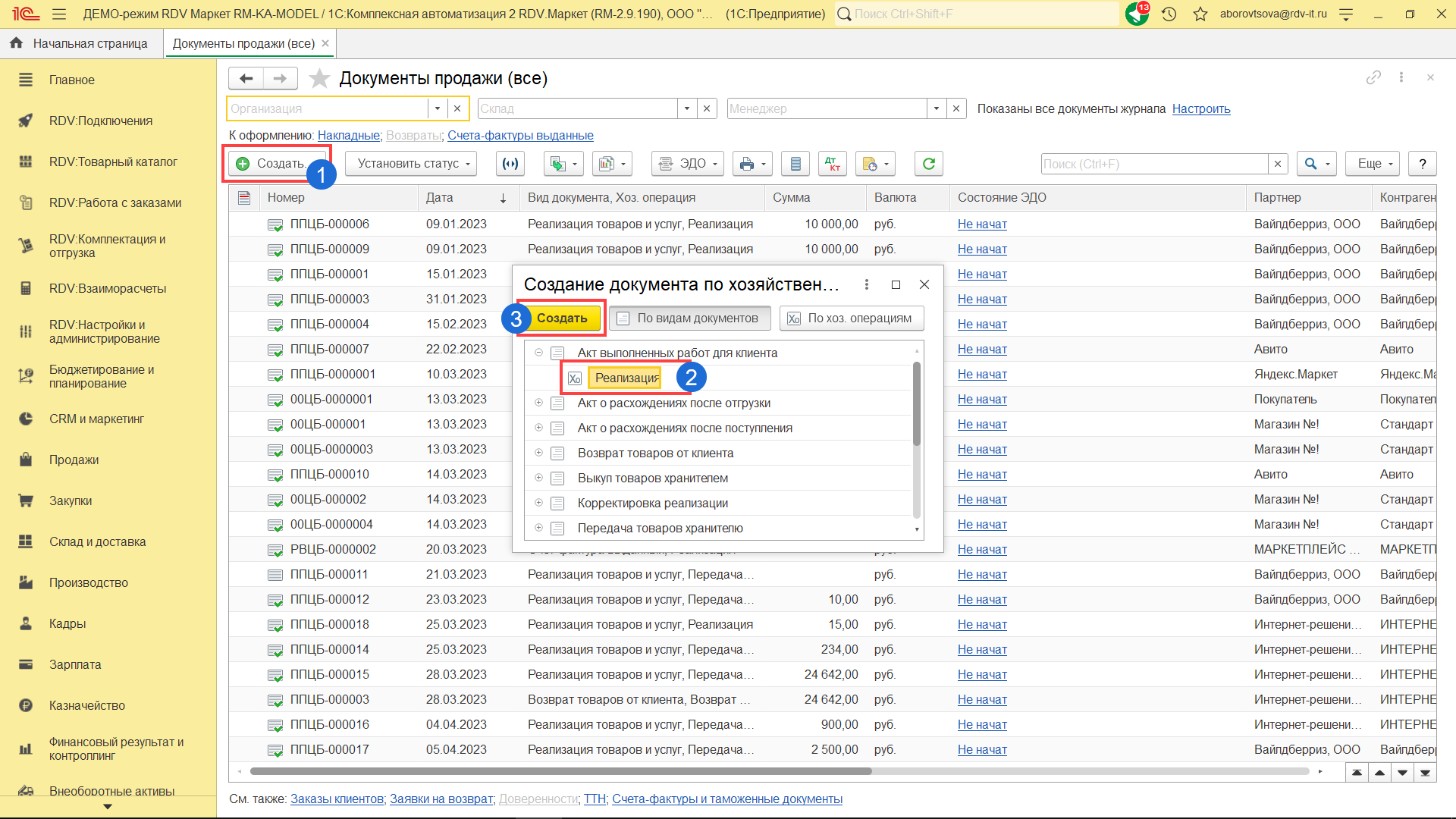Click the list structure icon in toolbar
This screenshot has height=819, width=1456.
(795, 164)
